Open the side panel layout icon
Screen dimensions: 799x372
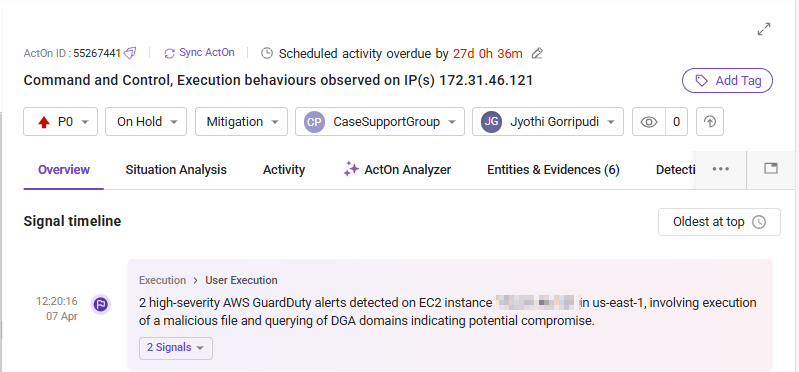point(771,169)
